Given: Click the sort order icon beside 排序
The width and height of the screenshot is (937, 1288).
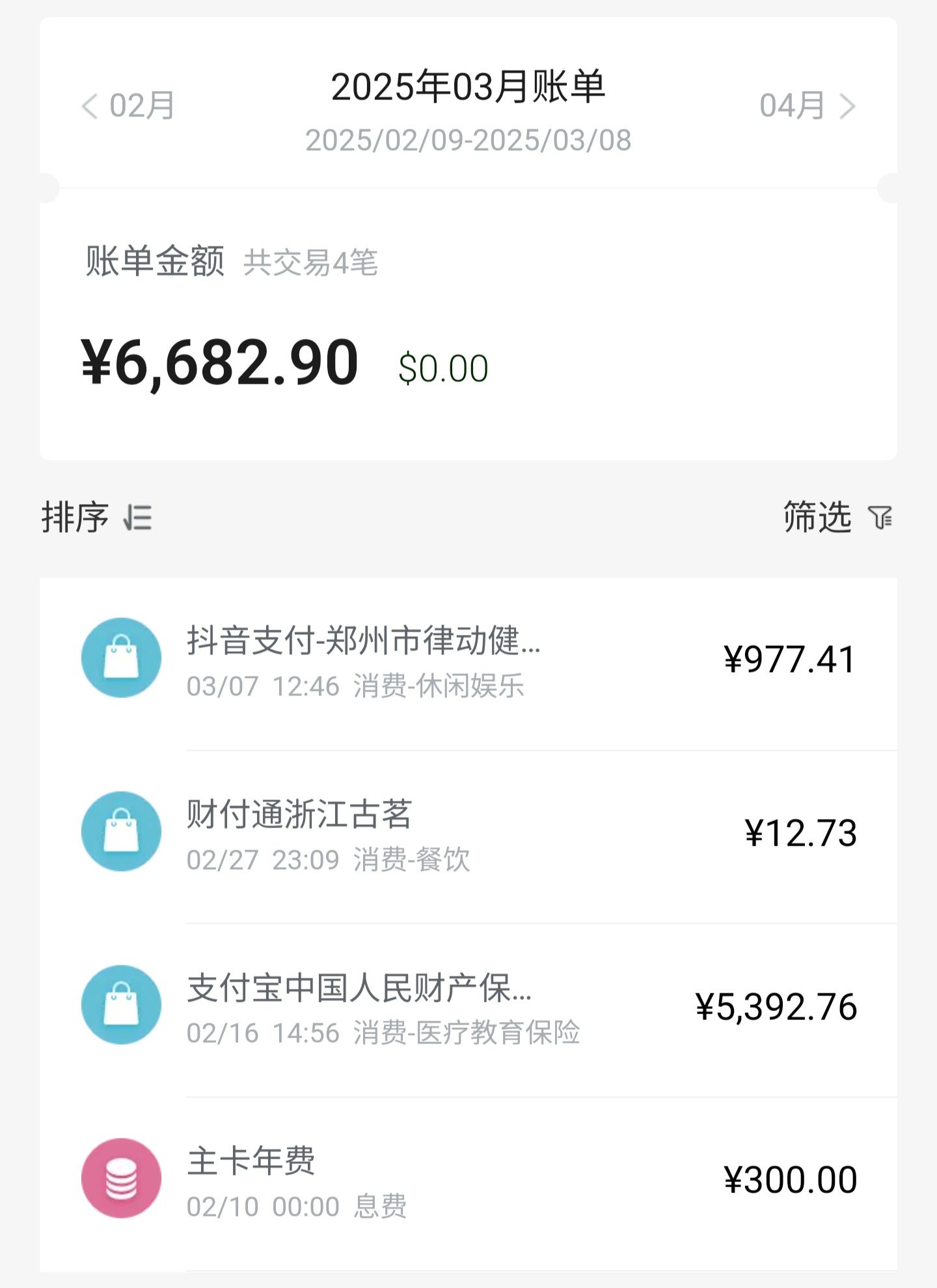Looking at the screenshot, I should coord(138,518).
